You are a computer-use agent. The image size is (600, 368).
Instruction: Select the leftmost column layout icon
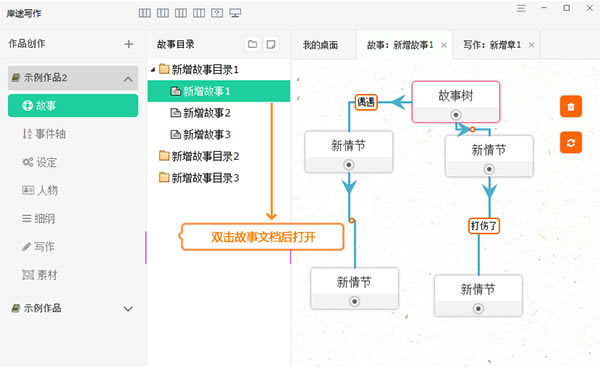pos(145,13)
